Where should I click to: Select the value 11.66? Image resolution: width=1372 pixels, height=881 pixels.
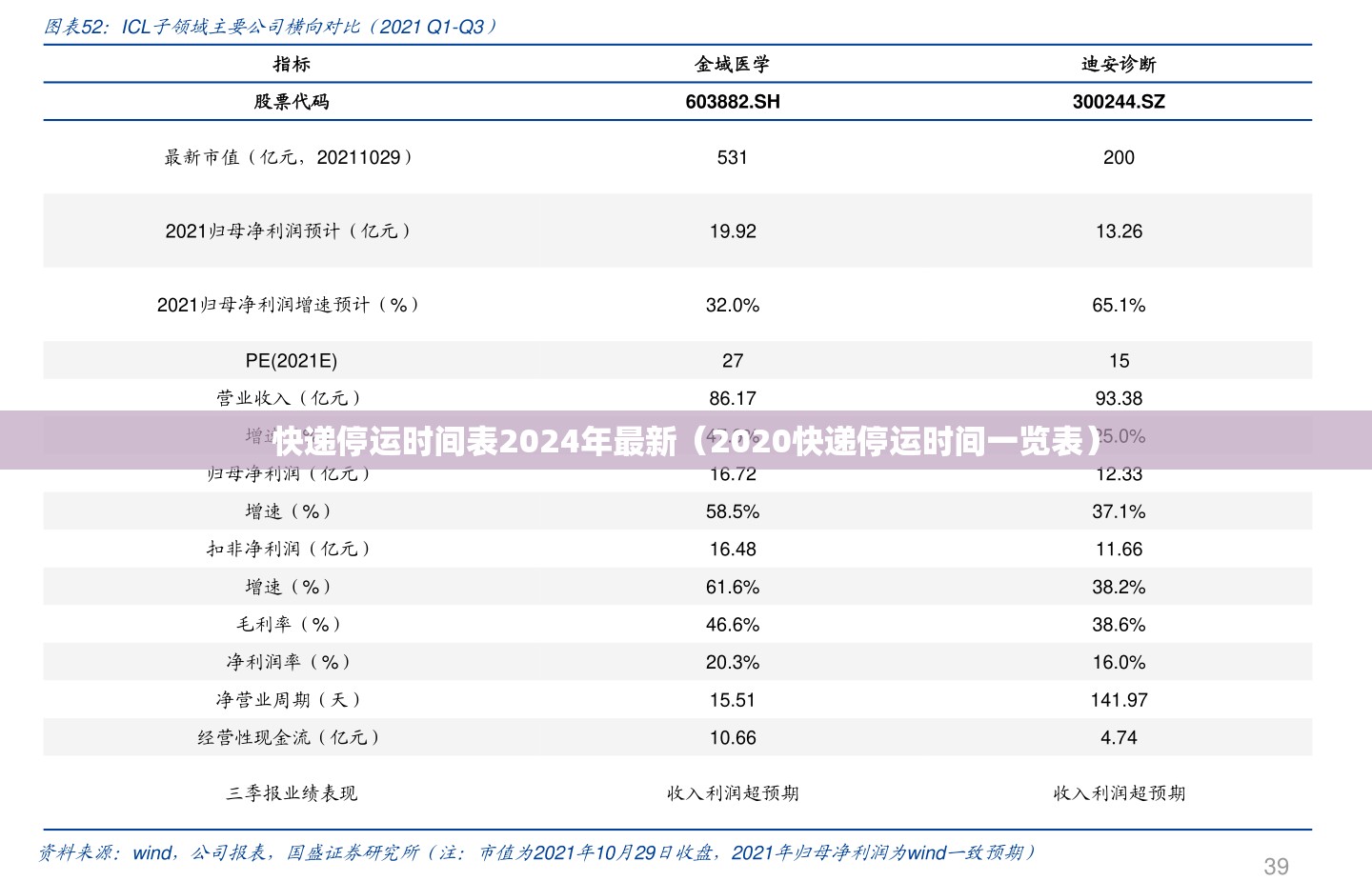click(x=1119, y=550)
